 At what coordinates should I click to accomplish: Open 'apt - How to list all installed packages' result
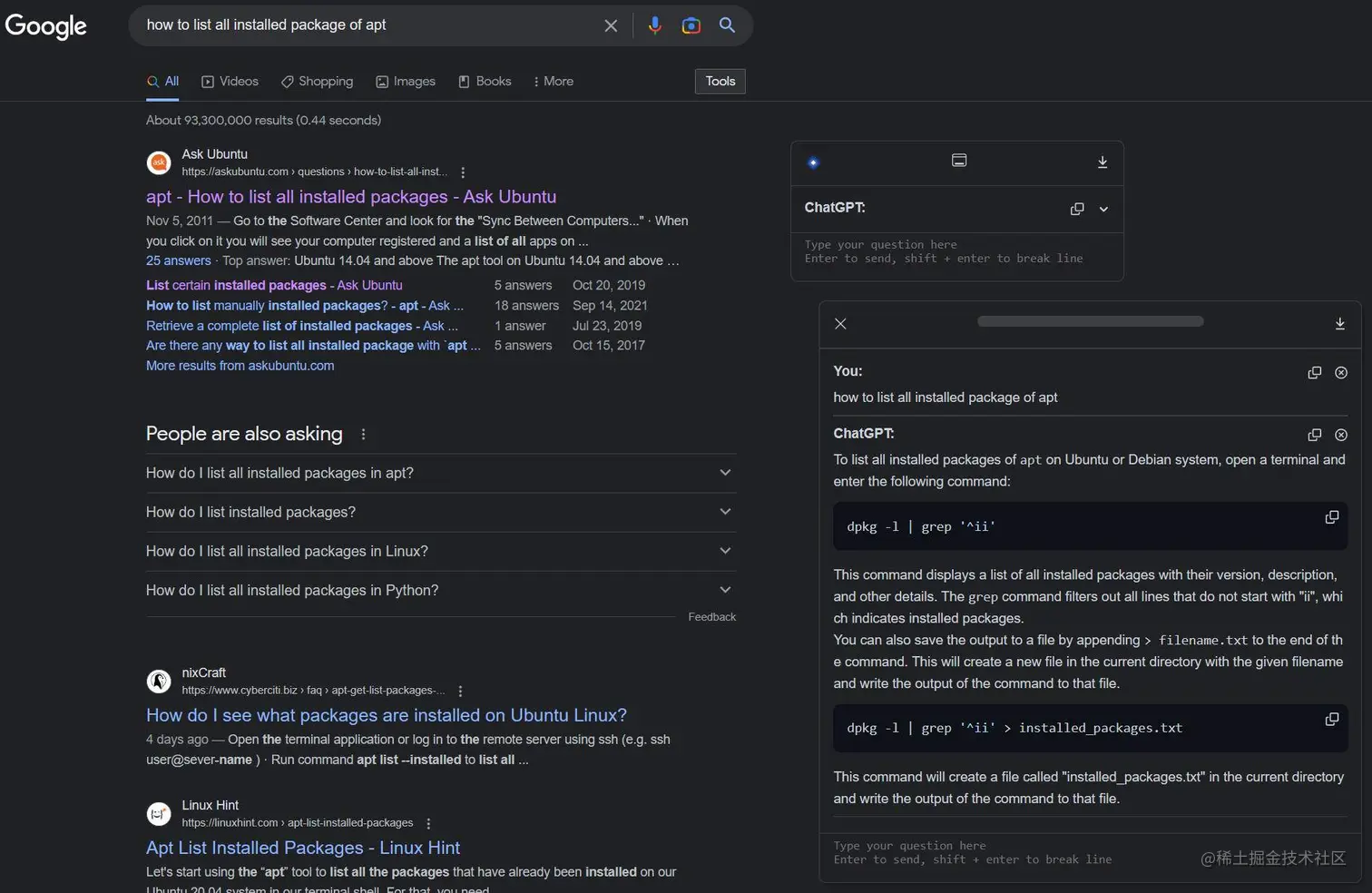pos(351,197)
